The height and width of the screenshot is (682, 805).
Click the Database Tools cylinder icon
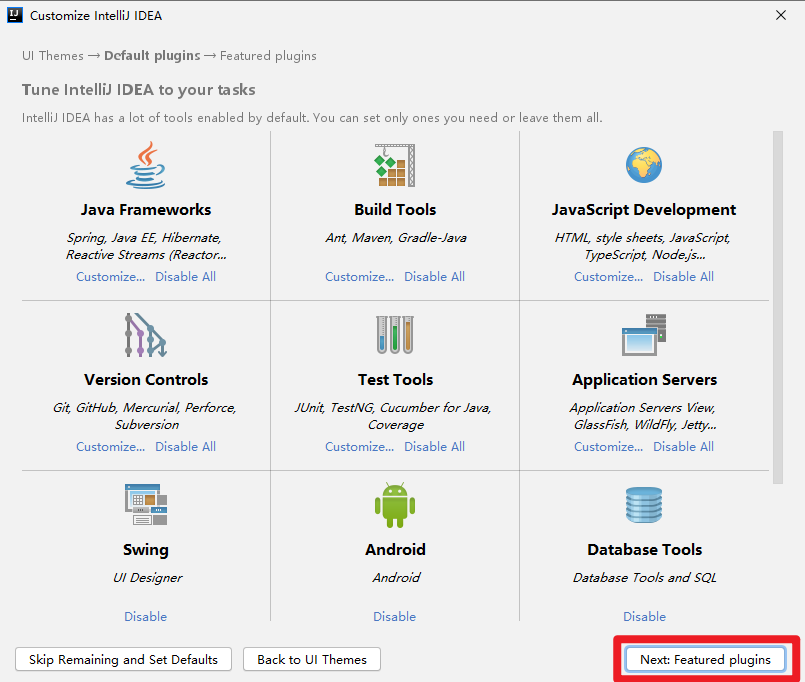644,505
